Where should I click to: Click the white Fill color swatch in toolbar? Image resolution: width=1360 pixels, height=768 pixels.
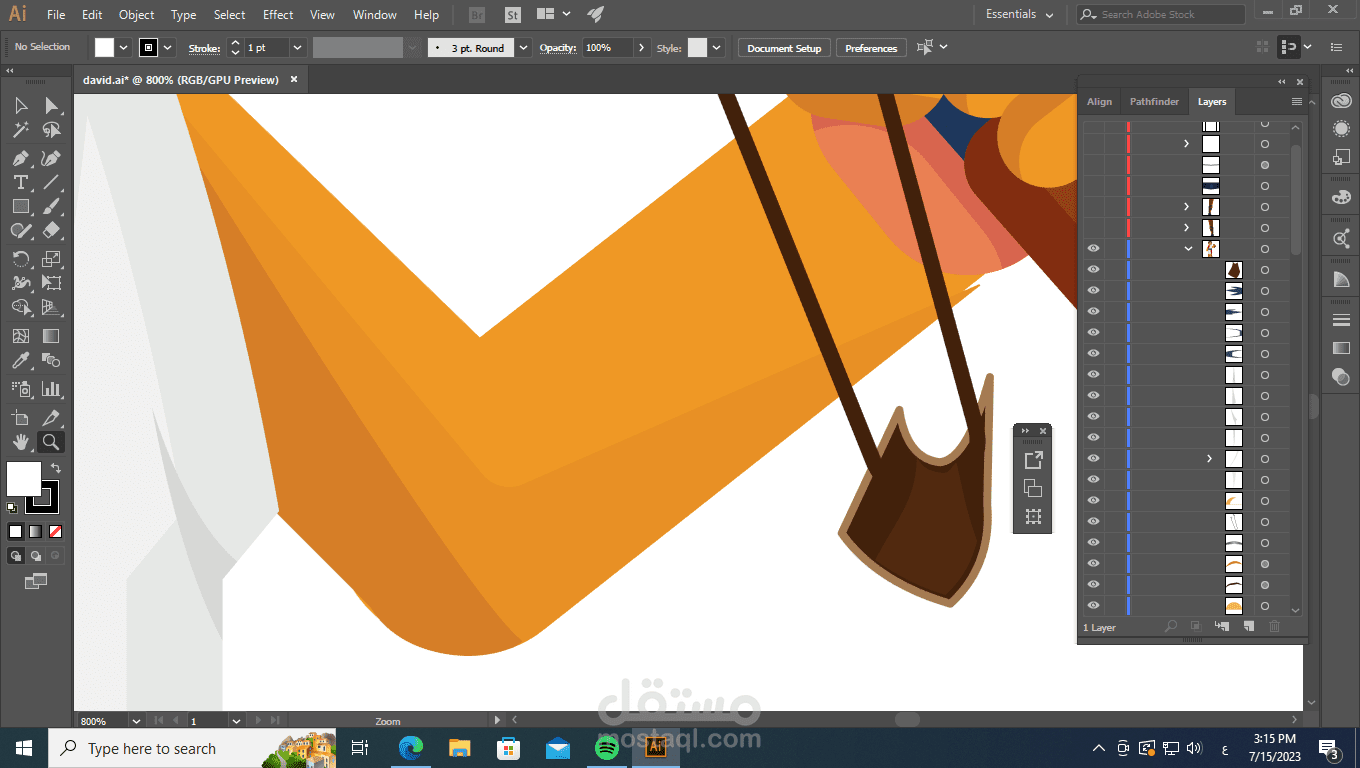[24, 479]
